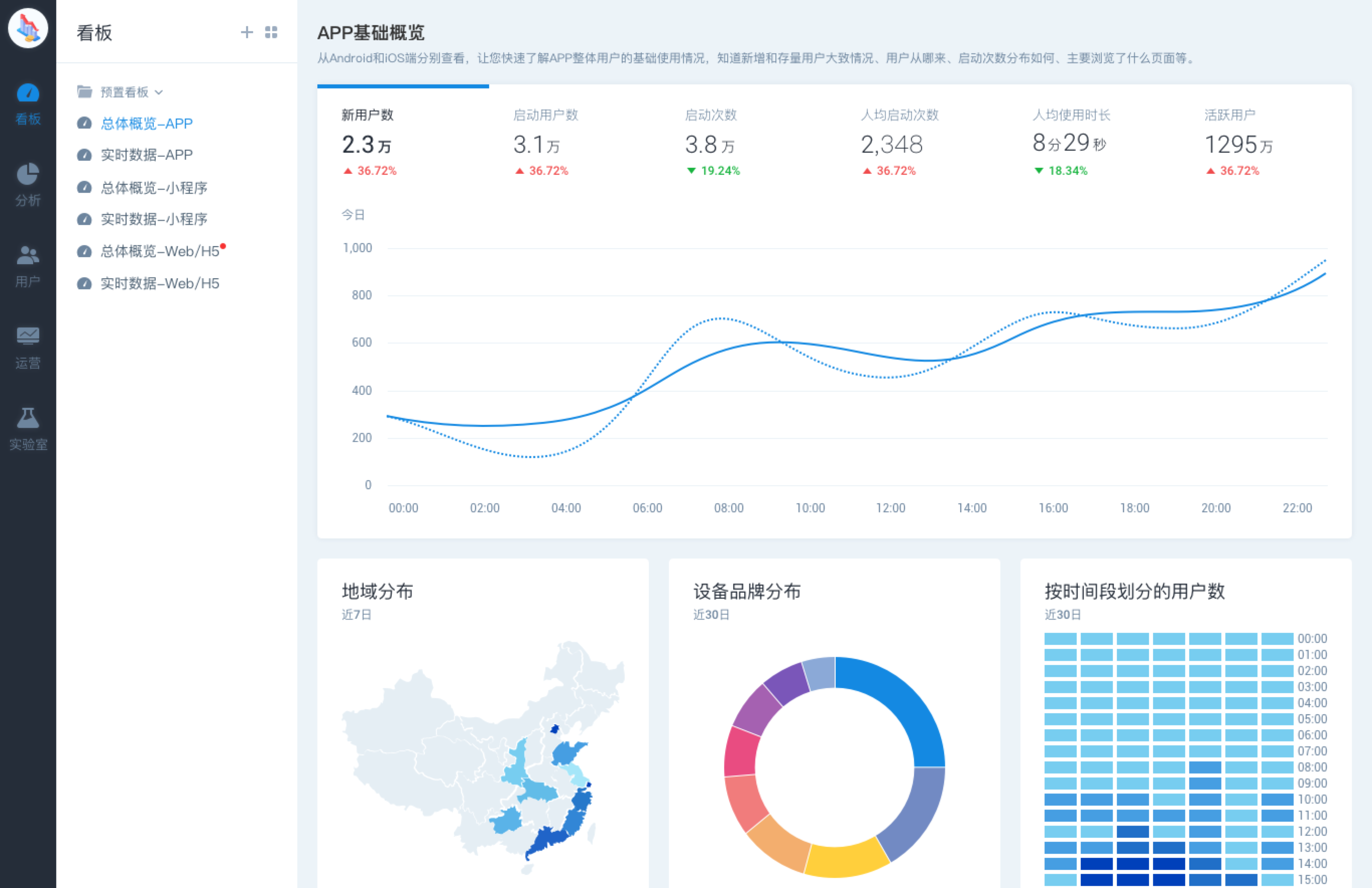Open 总体概览–Web/H5 with red dot
This screenshot has width=1372, height=888.
pos(160,252)
